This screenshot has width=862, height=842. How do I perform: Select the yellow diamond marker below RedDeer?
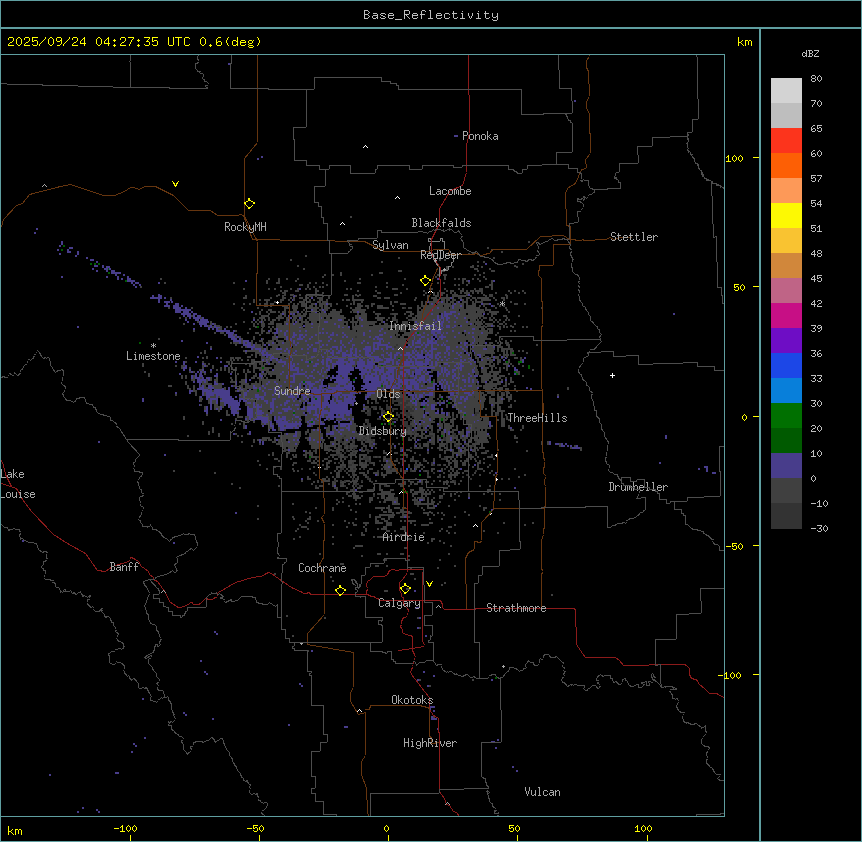tap(426, 281)
